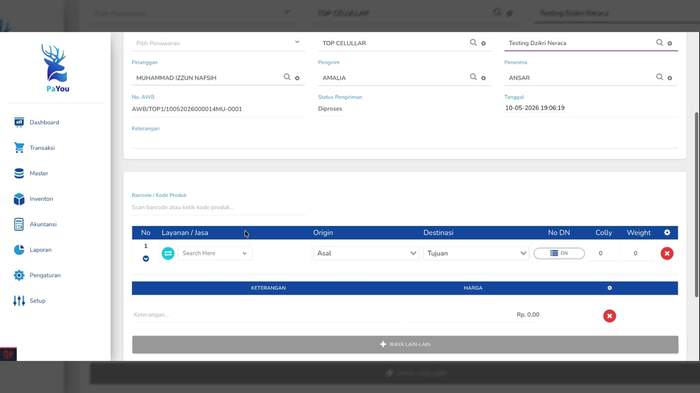
Task: Click the vertical page scrollbar
Action: [x=696, y=204]
